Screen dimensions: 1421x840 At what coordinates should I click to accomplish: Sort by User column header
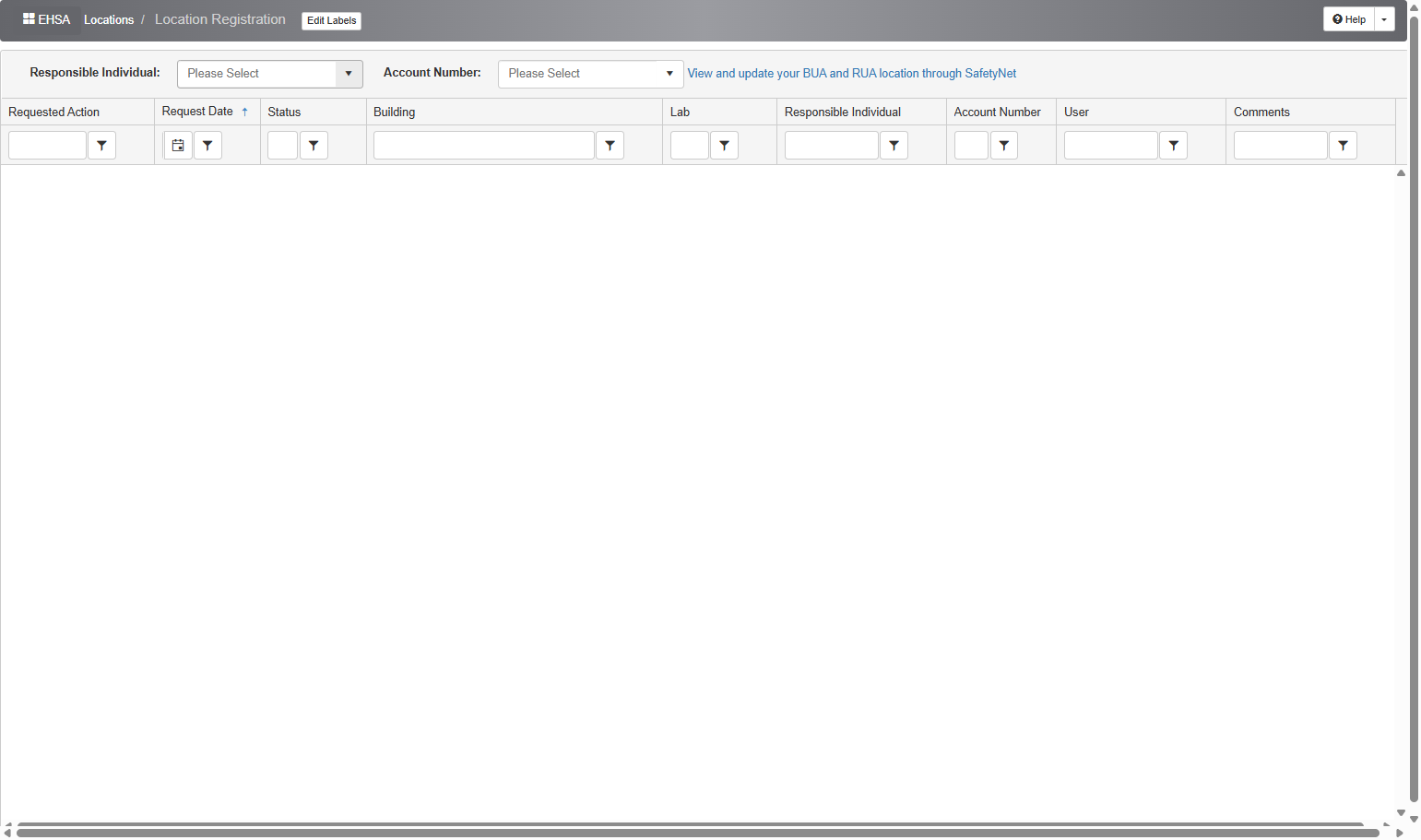click(x=1076, y=112)
